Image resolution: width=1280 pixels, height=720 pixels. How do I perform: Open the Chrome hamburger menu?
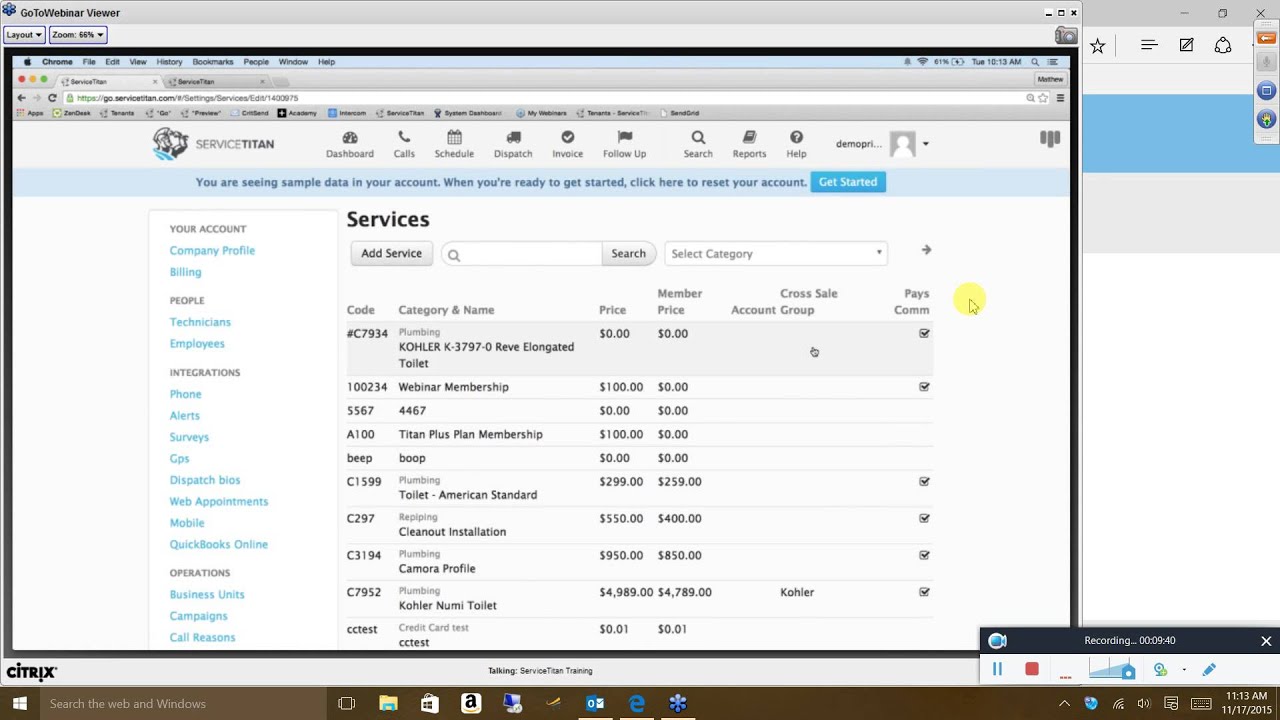tap(1060, 98)
